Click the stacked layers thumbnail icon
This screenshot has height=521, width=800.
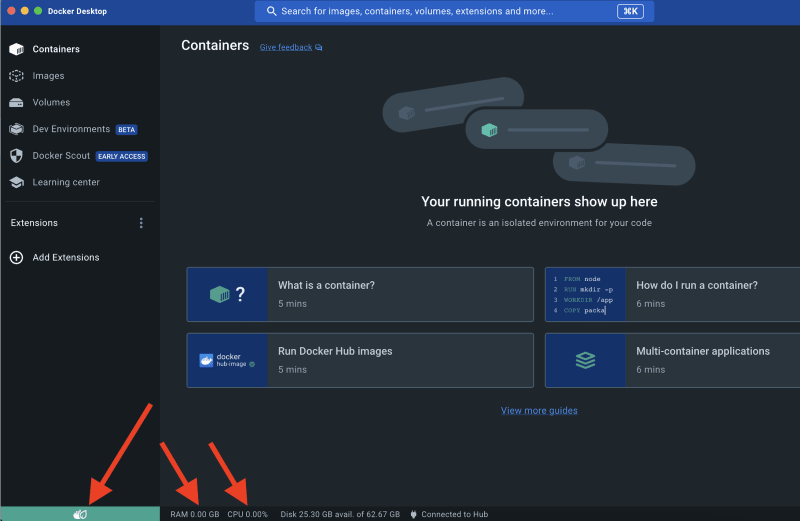585,360
